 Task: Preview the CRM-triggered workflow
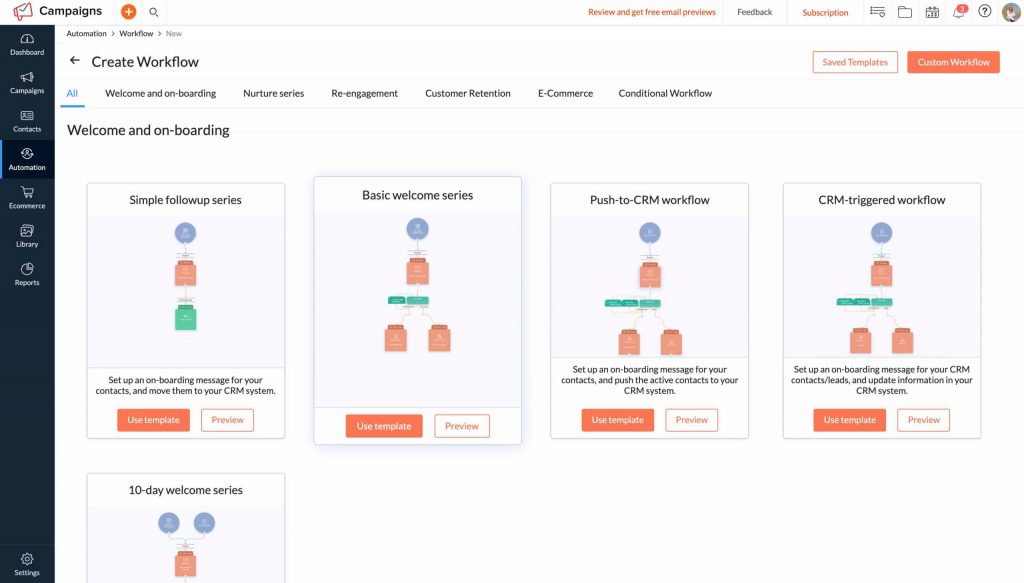pyautogui.click(x=923, y=420)
